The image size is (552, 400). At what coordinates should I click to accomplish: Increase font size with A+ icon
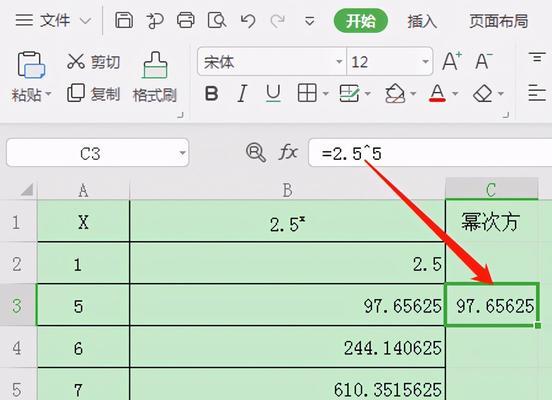click(452, 61)
